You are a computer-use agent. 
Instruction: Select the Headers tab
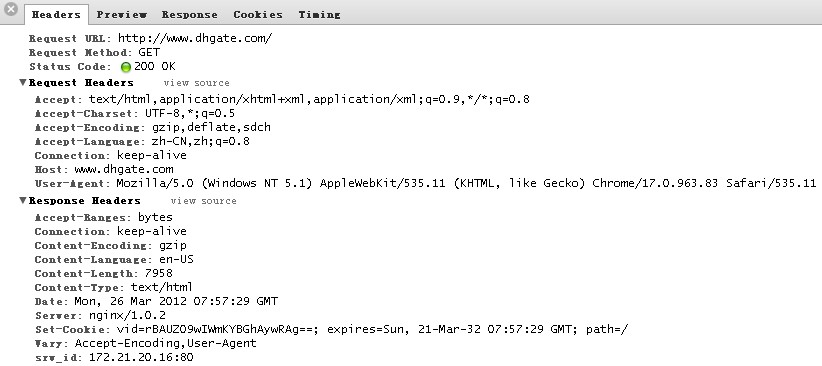(x=56, y=15)
